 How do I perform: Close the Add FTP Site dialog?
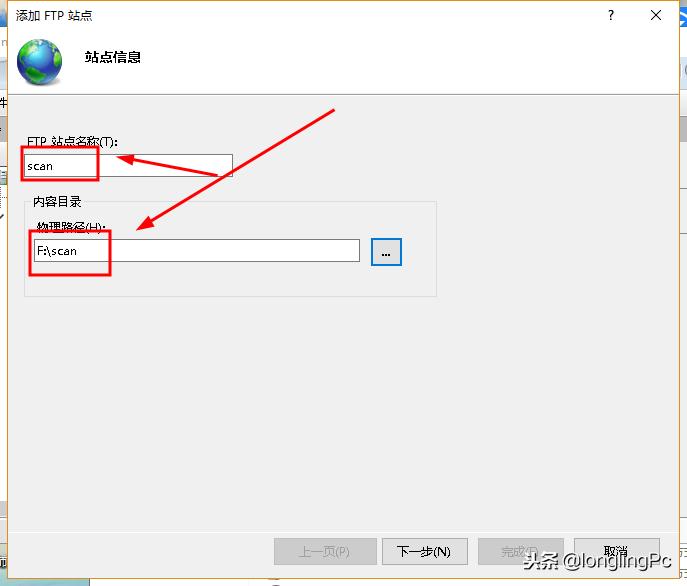coord(656,15)
